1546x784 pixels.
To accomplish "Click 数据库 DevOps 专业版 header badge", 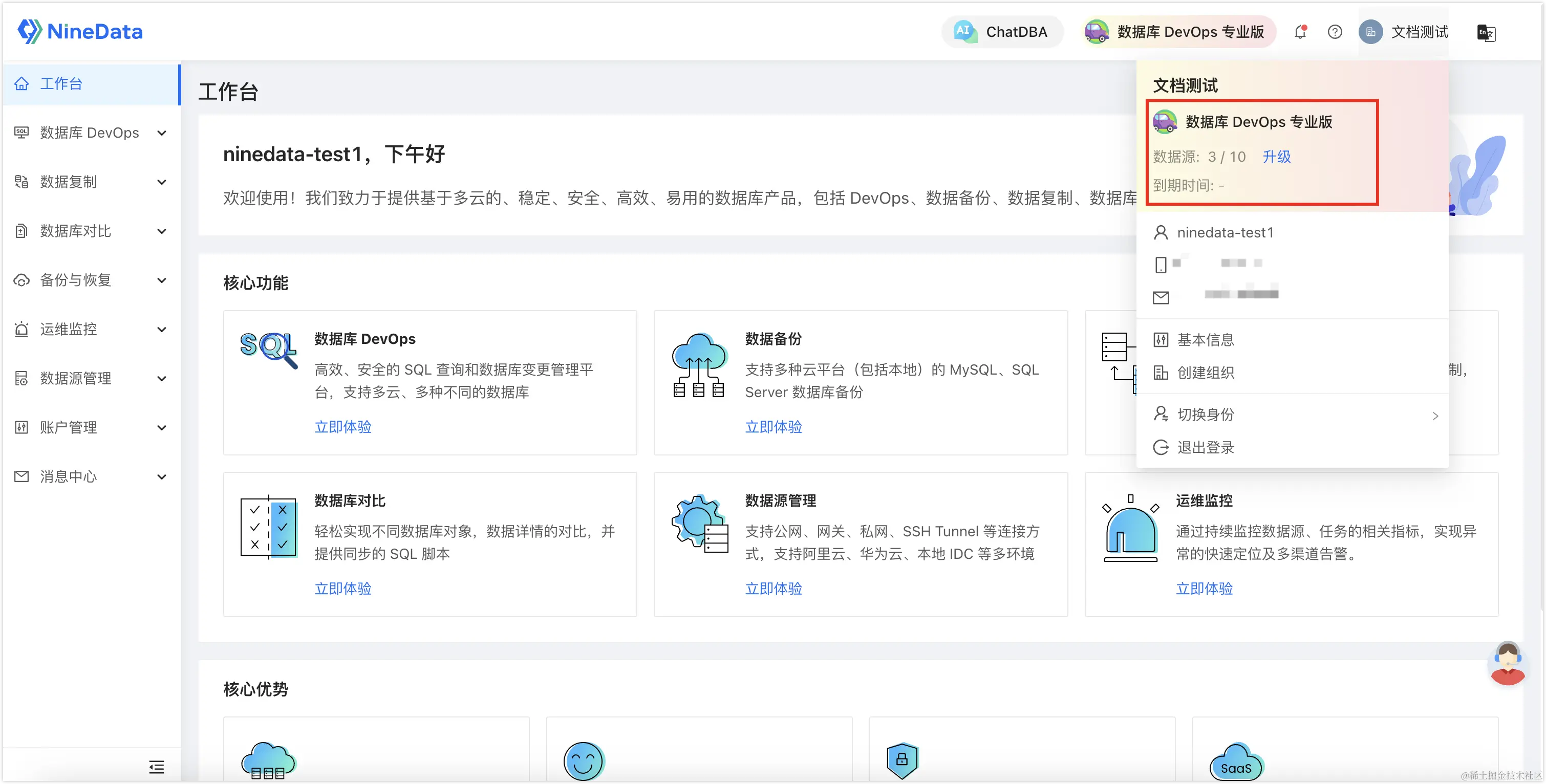I will [x=1179, y=32].
